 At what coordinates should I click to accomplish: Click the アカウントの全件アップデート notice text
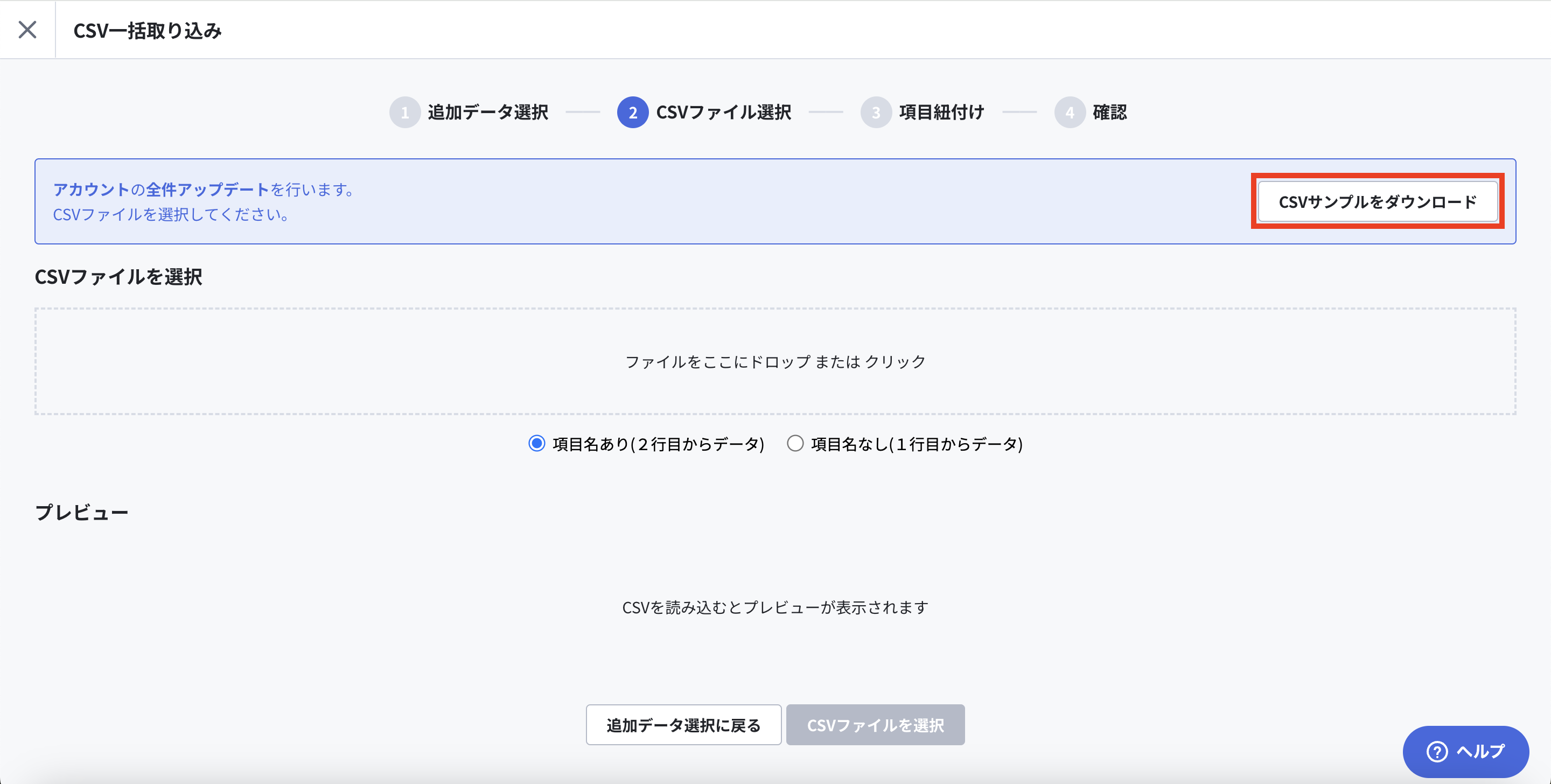[205, 189]
